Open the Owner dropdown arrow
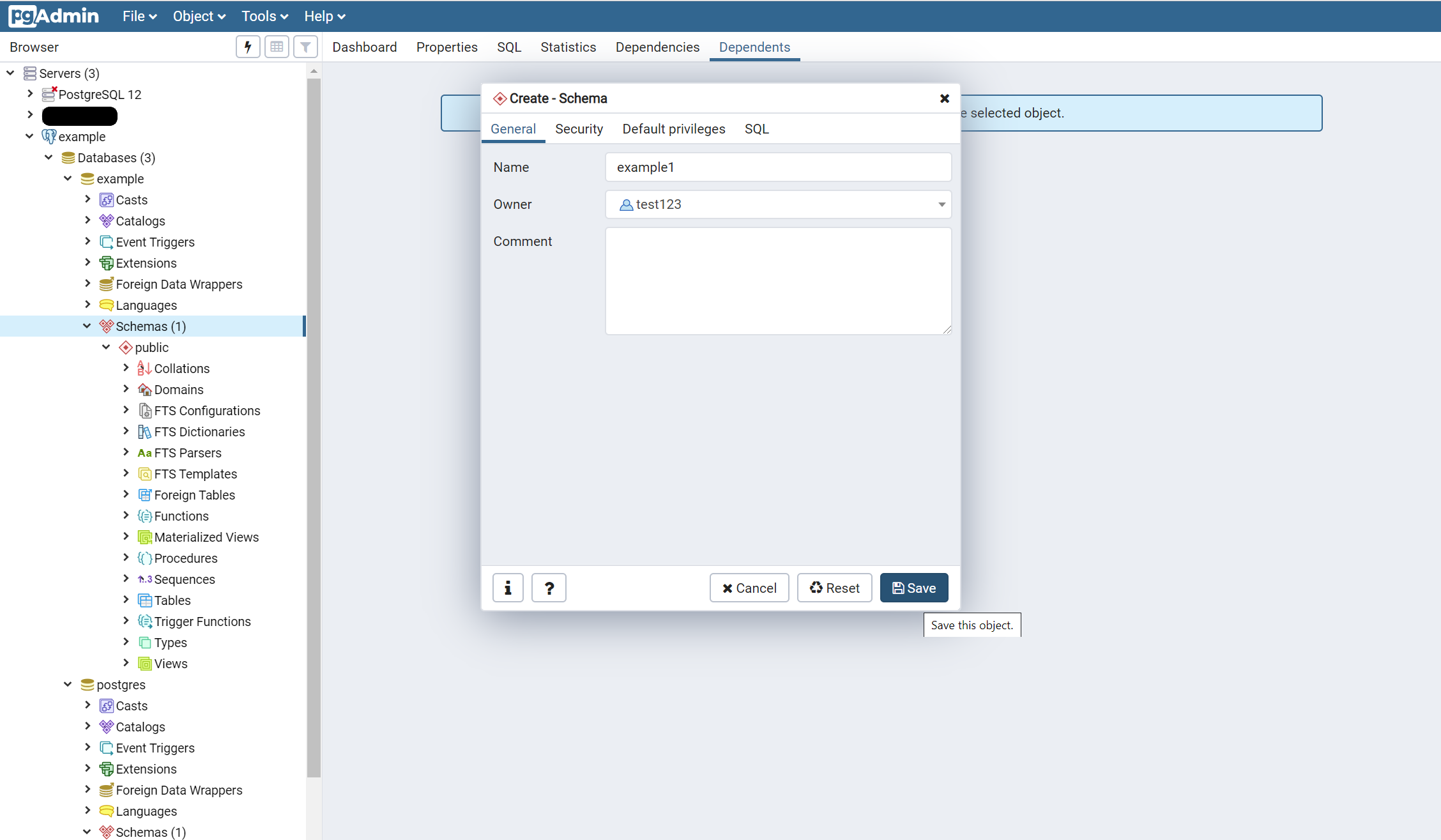Image resolution: width=1441 pixels, height=840 pixels. point(941,204)
